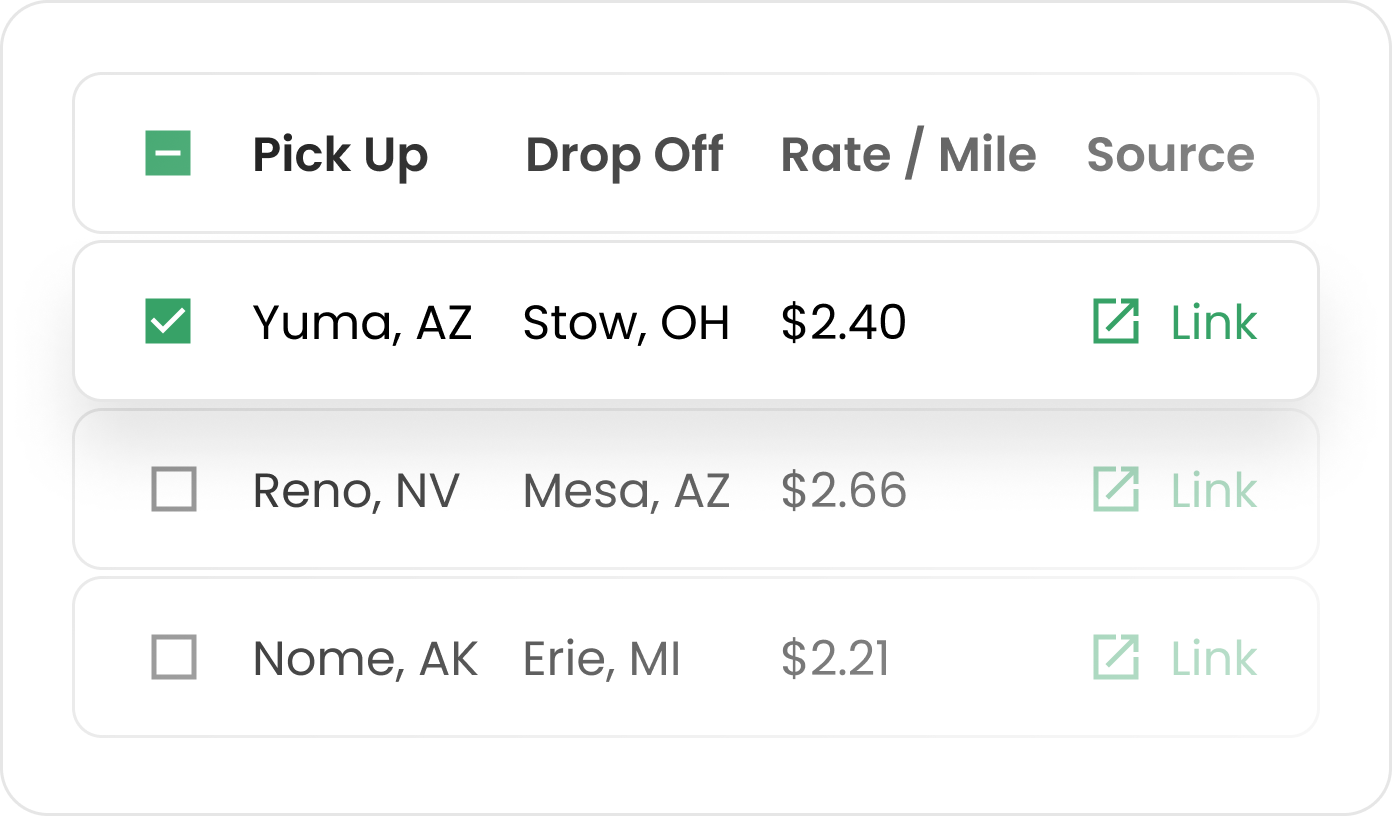Click the Stow, OH drop off cell

click(x=626, y=323)
